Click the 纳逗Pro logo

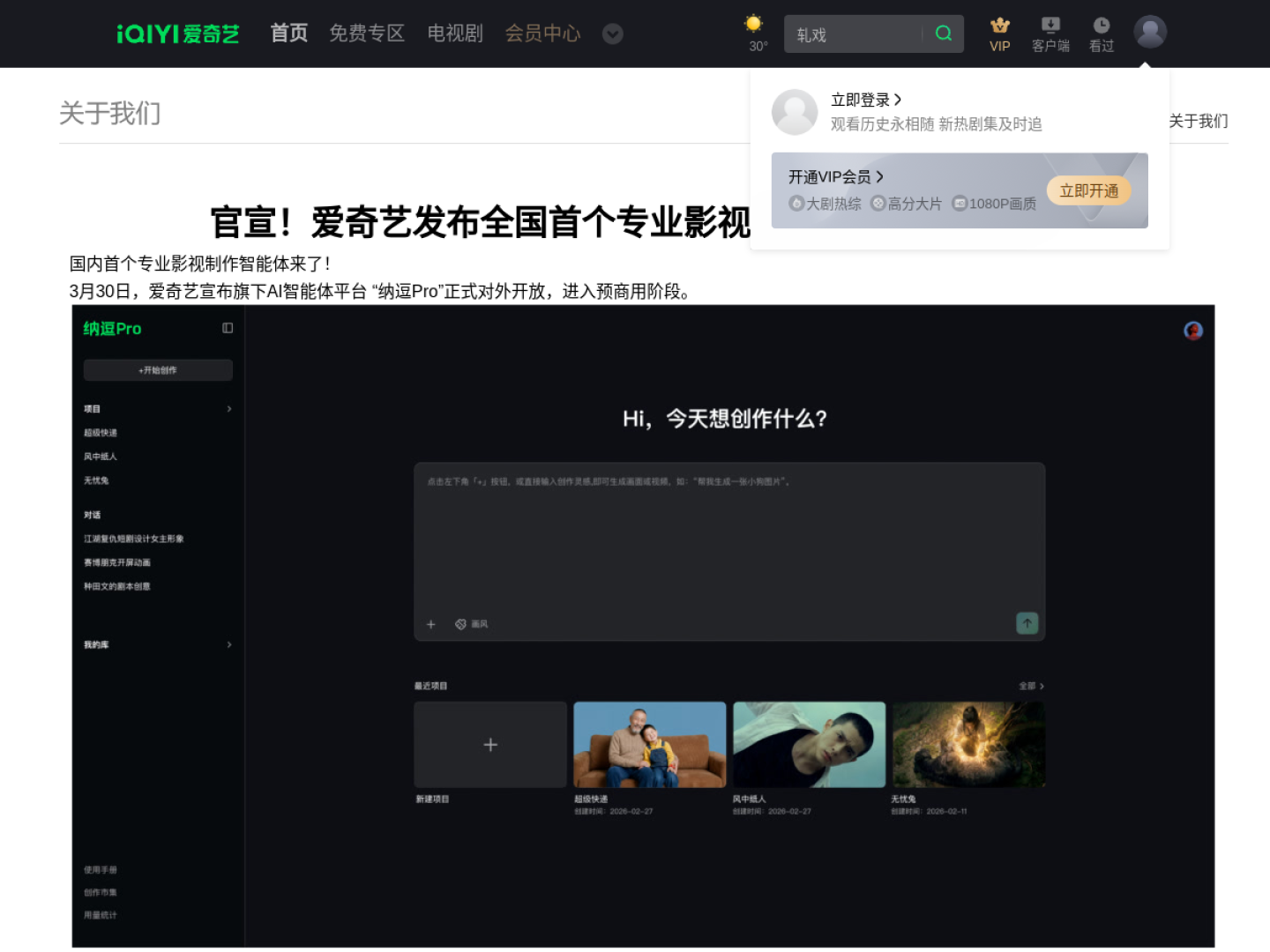coord(112,329)
